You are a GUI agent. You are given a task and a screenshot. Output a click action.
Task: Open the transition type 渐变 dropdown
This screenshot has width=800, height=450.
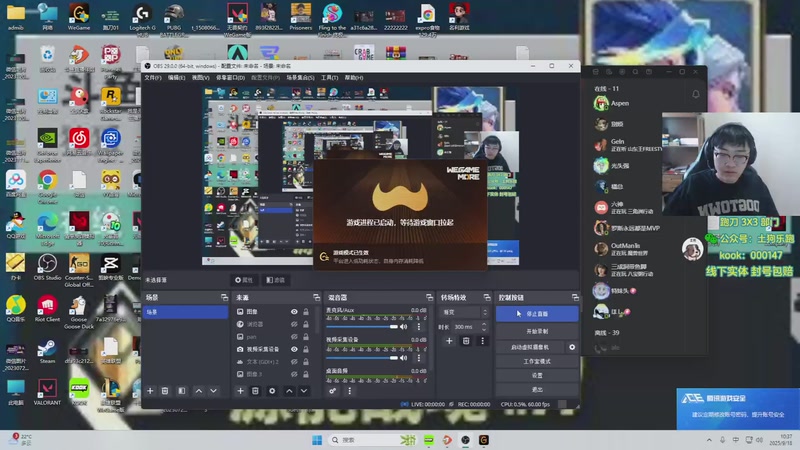464,312
